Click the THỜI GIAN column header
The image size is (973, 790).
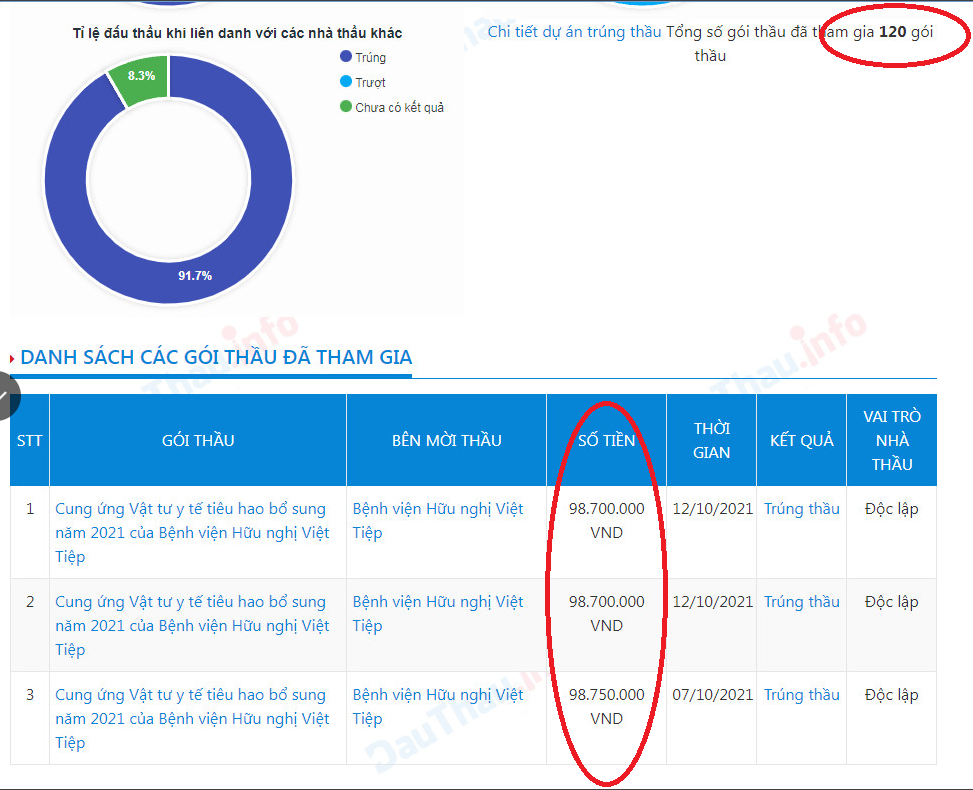[x=711, y=440]
